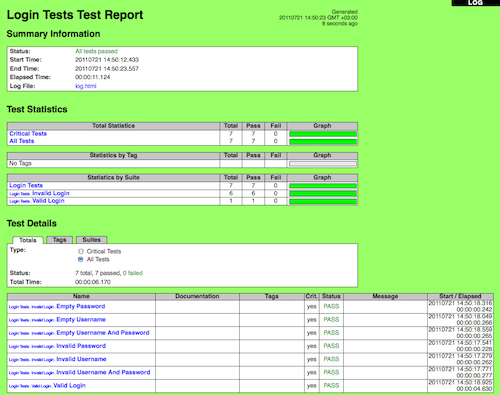Click the Name column header
The height and width of the screenshot is (395, 500).
click(81, 296)
